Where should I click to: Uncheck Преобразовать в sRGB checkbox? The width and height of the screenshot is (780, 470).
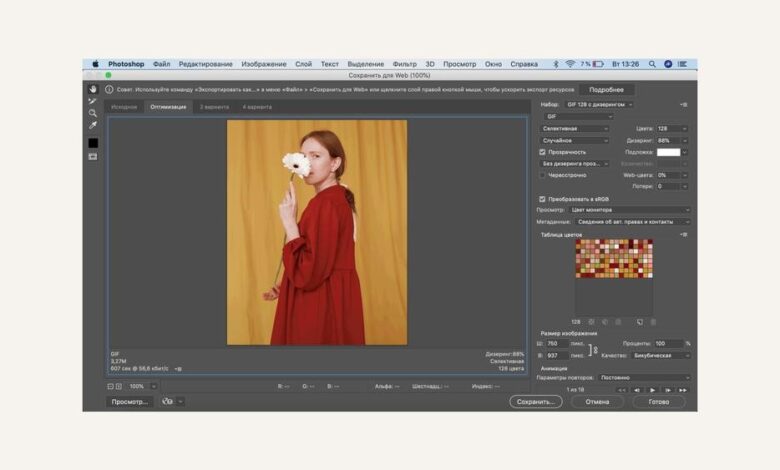click(x=543, y=199)
